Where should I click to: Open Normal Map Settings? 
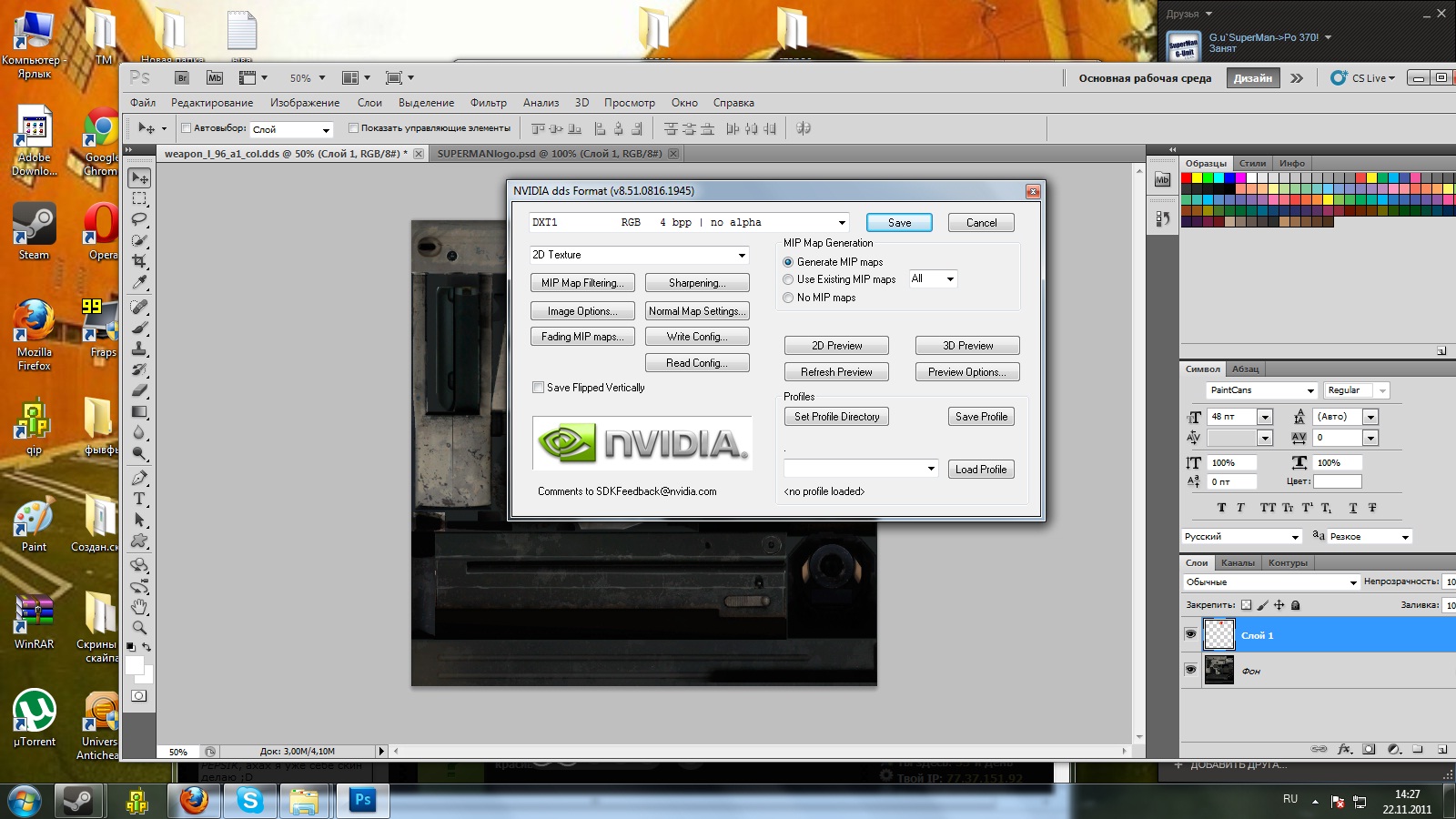697,311
